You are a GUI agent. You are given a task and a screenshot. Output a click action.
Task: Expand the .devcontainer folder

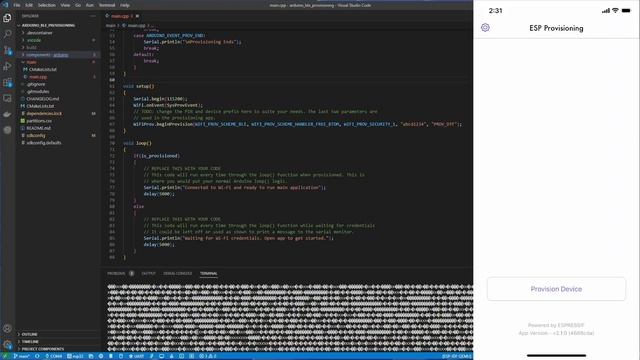pyautogui.click(x=57, y=33)
